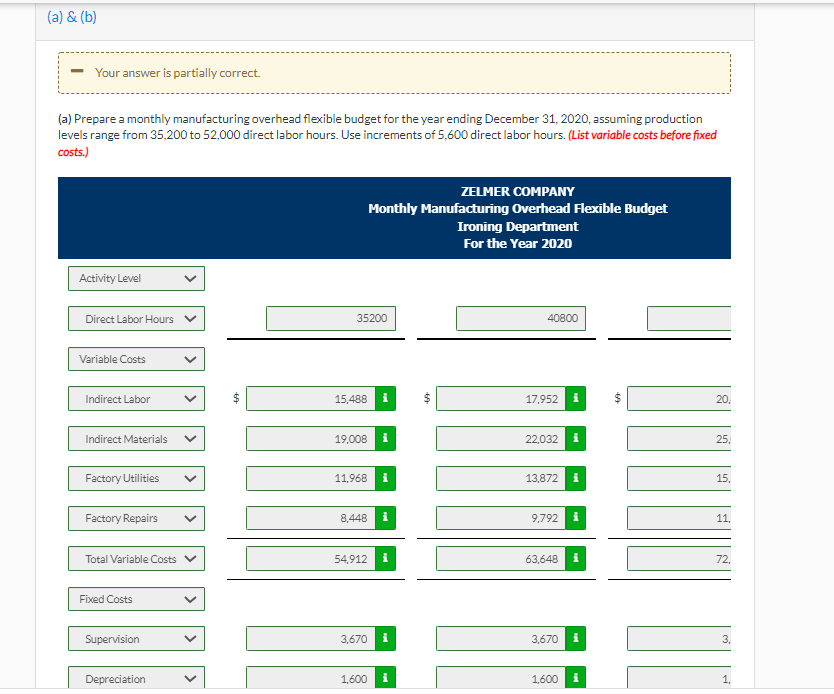The height and width of the screenshot is (694, 834).
Task: Click info icon beside Indirect Materials 19,008
Action: click(x=385, y=439)
